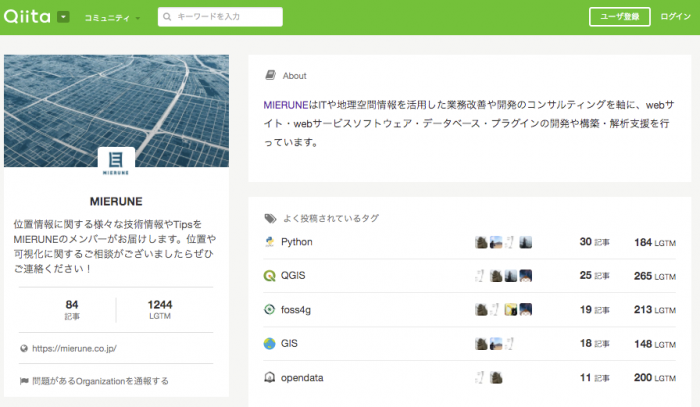700x407 pixels.
Task: Select the first contributor avatar in the foss4g row
Action: [481, 309]
